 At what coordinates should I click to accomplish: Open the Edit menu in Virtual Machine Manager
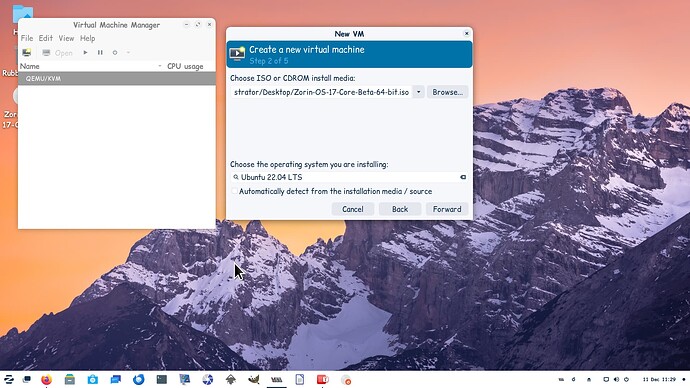(x=45, y=38)
